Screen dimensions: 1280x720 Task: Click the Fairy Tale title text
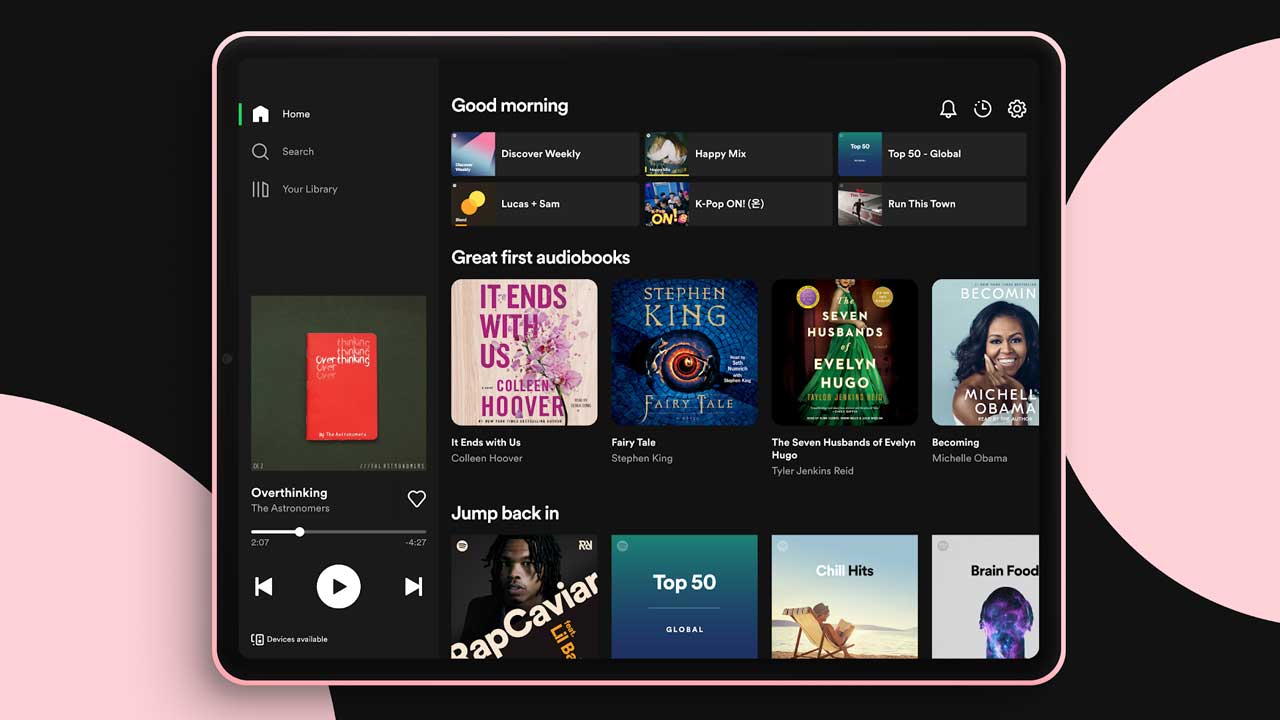[634, 442]
